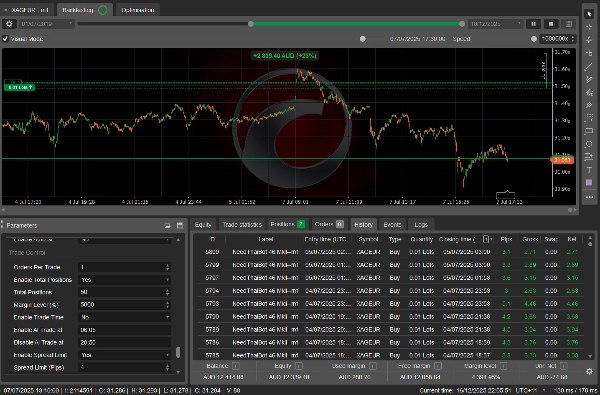This screenshot has width=600, height=395.
Task: Pause the backtest playback
Action: coord(533,24)
